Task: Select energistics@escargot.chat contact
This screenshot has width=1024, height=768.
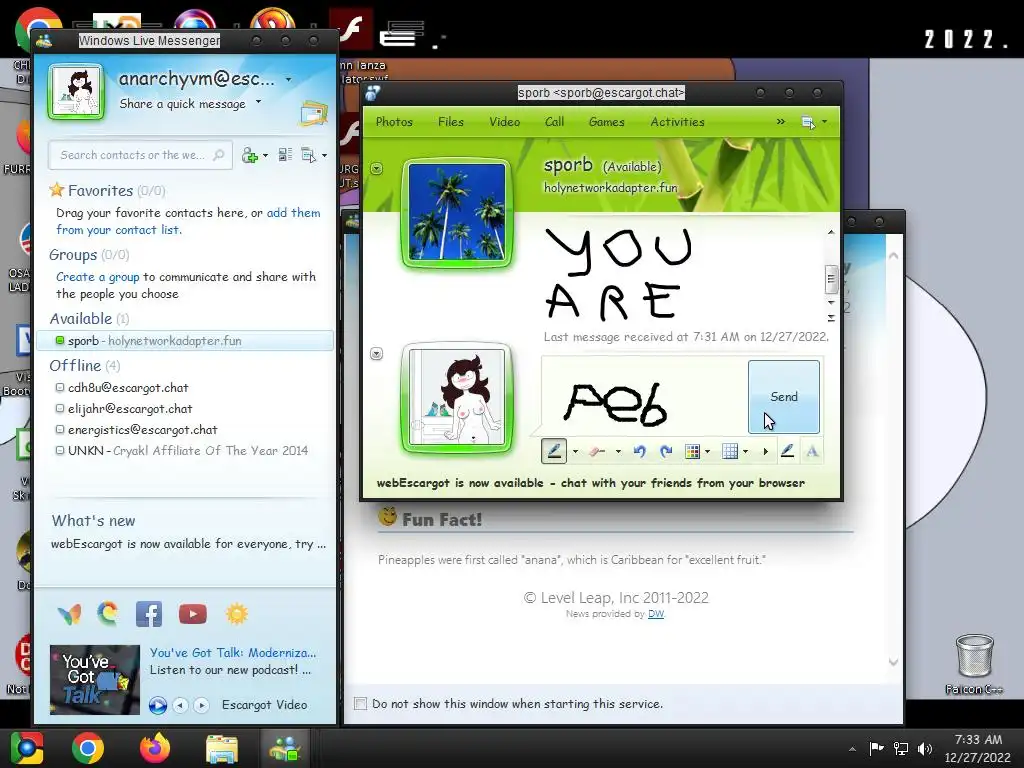Action: [142, 430]
